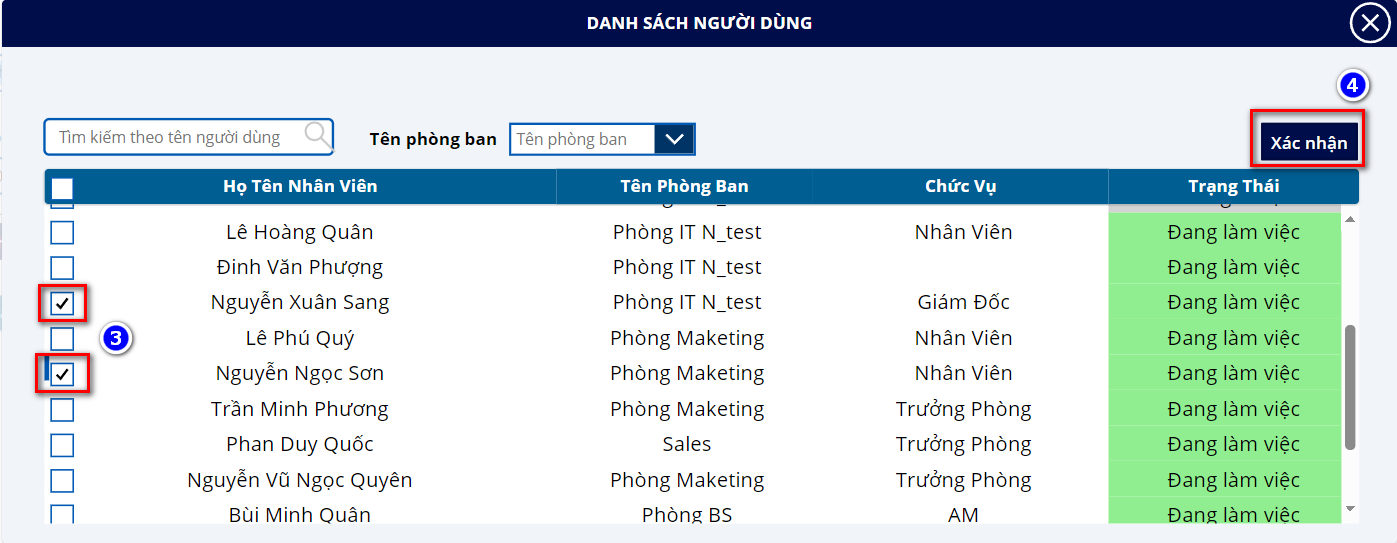Viewport: 1397px width, 543px height.
Task: Open the Tên phòng ban dropdown arrow
Action: click(674, 139)
